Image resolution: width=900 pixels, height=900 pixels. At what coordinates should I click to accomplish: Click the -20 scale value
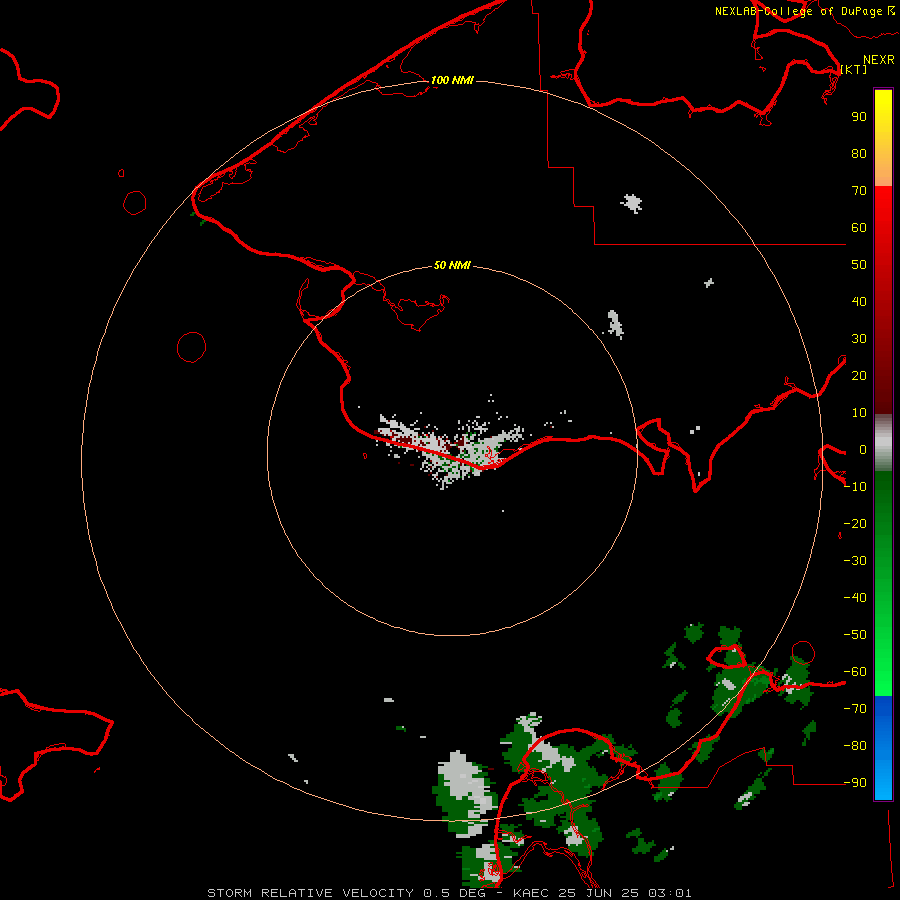click(x=855, y=523)
